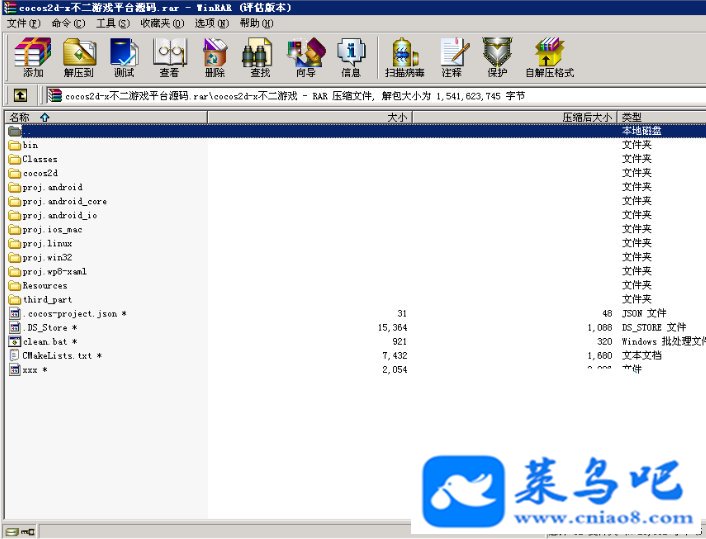This screenshot has width=706, height=539.
Task: Click the 解压到 (Extract To) icon
Action: (79, 57)
